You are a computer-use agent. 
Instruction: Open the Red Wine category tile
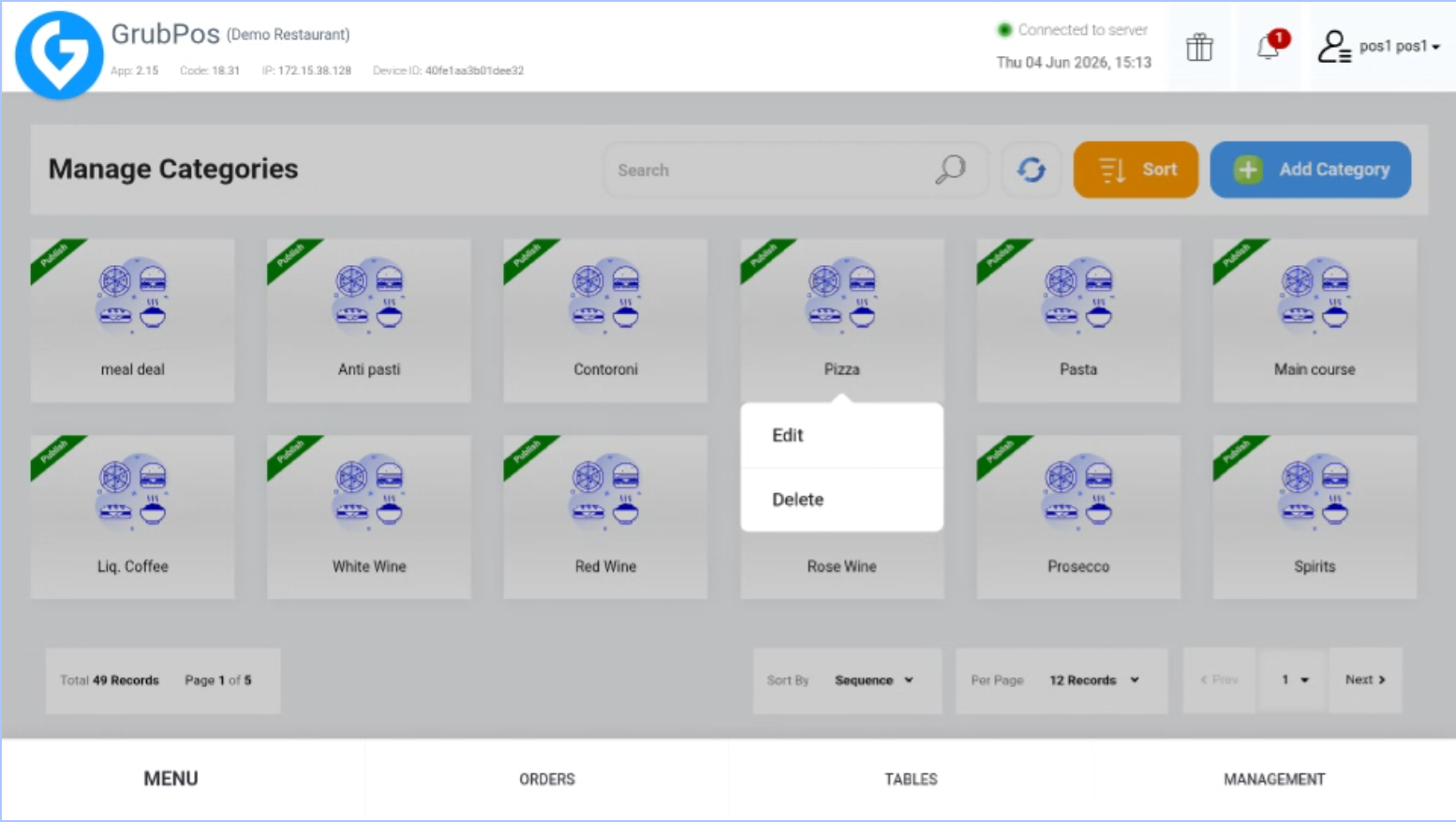click(x=605, y=517)
